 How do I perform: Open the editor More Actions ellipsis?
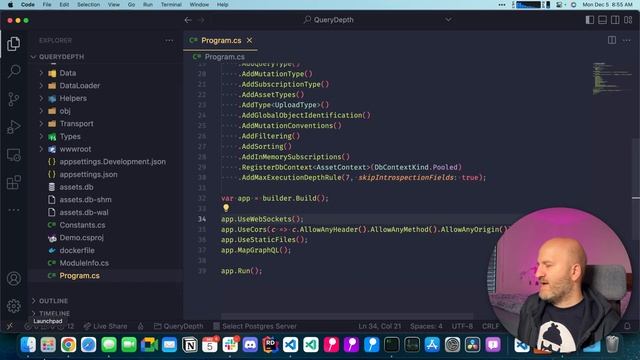click(626, 40)
